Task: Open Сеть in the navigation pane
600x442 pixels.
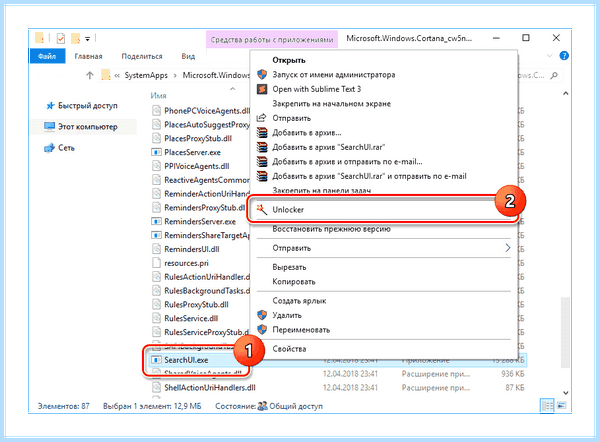Action: (x=59, y=148)
